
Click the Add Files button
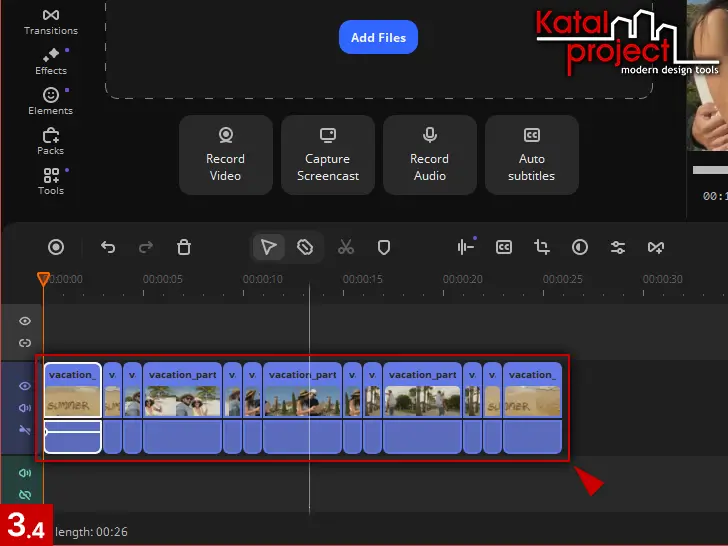[378, 38]
